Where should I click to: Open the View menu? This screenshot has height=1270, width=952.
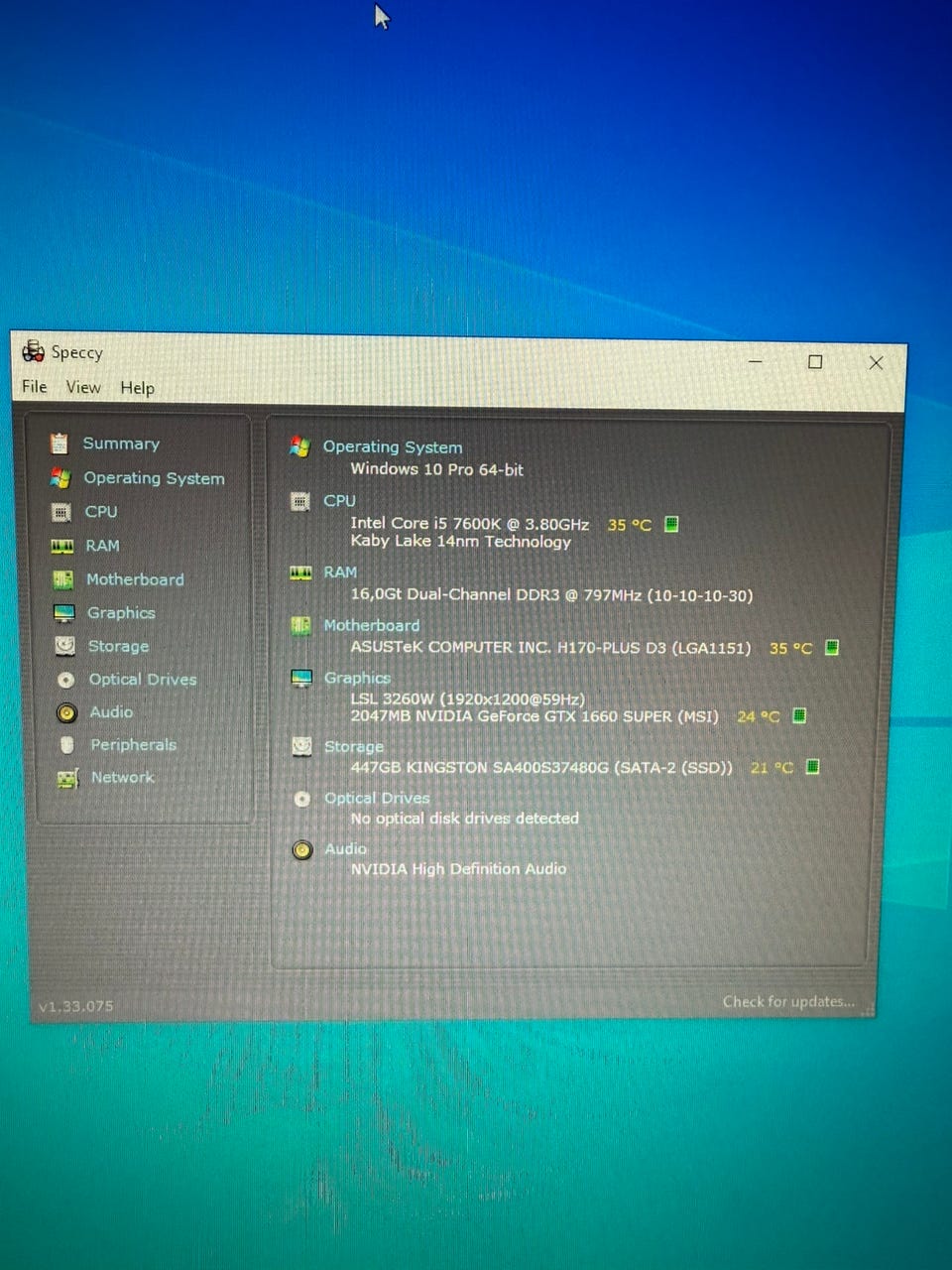[83, 387]
